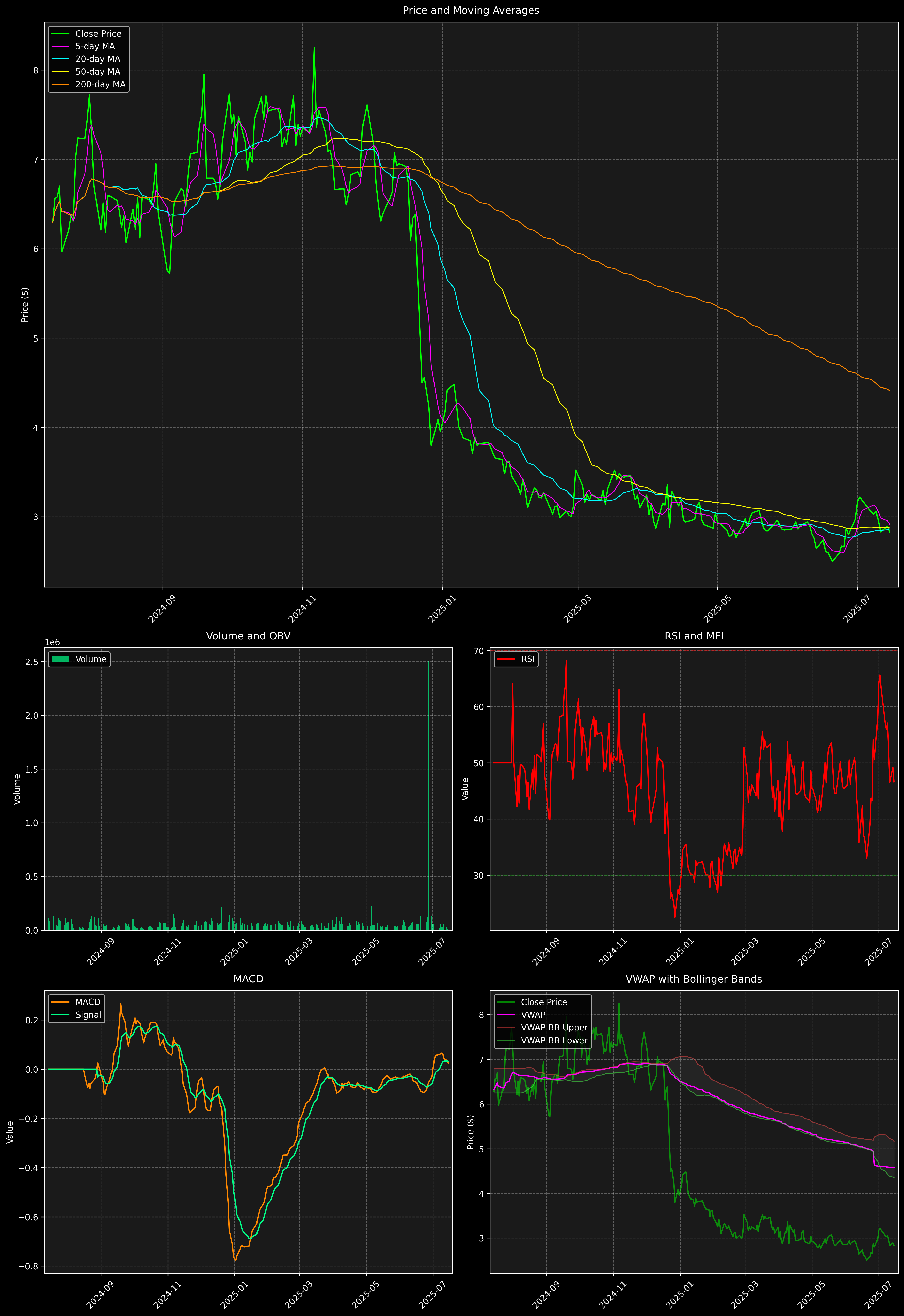This screenshot has height=1316, width=904.
Task: Click the '40' tick on the RSI axis
Action: tap(479, 819)
